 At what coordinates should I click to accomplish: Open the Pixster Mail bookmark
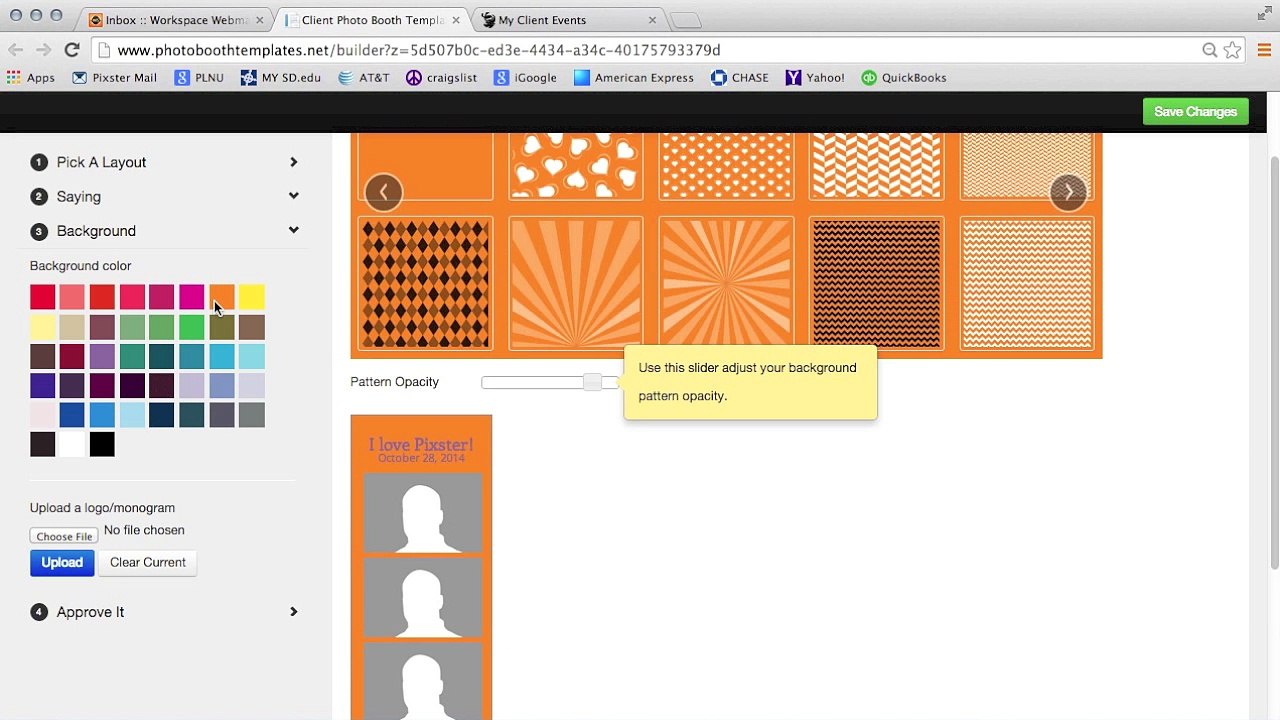[114, 78]
